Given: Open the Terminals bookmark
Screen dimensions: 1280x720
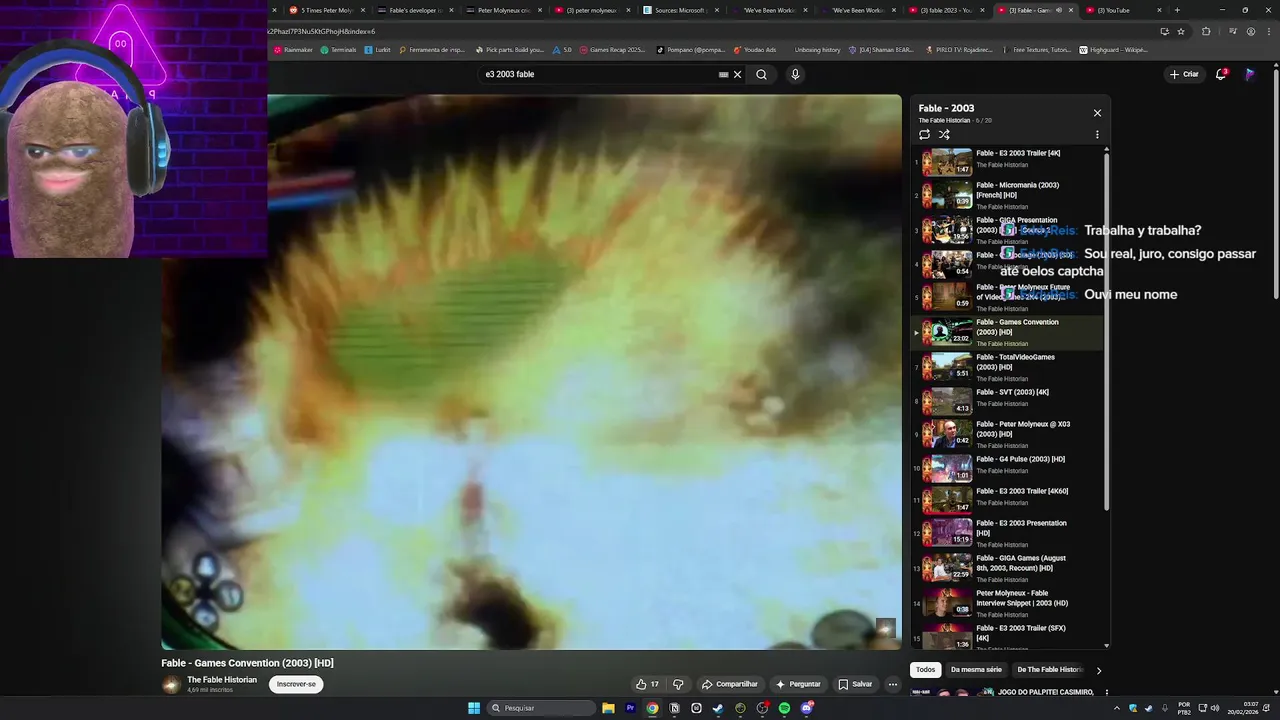Looking at the screenshot, I should (x=339, y=50).
